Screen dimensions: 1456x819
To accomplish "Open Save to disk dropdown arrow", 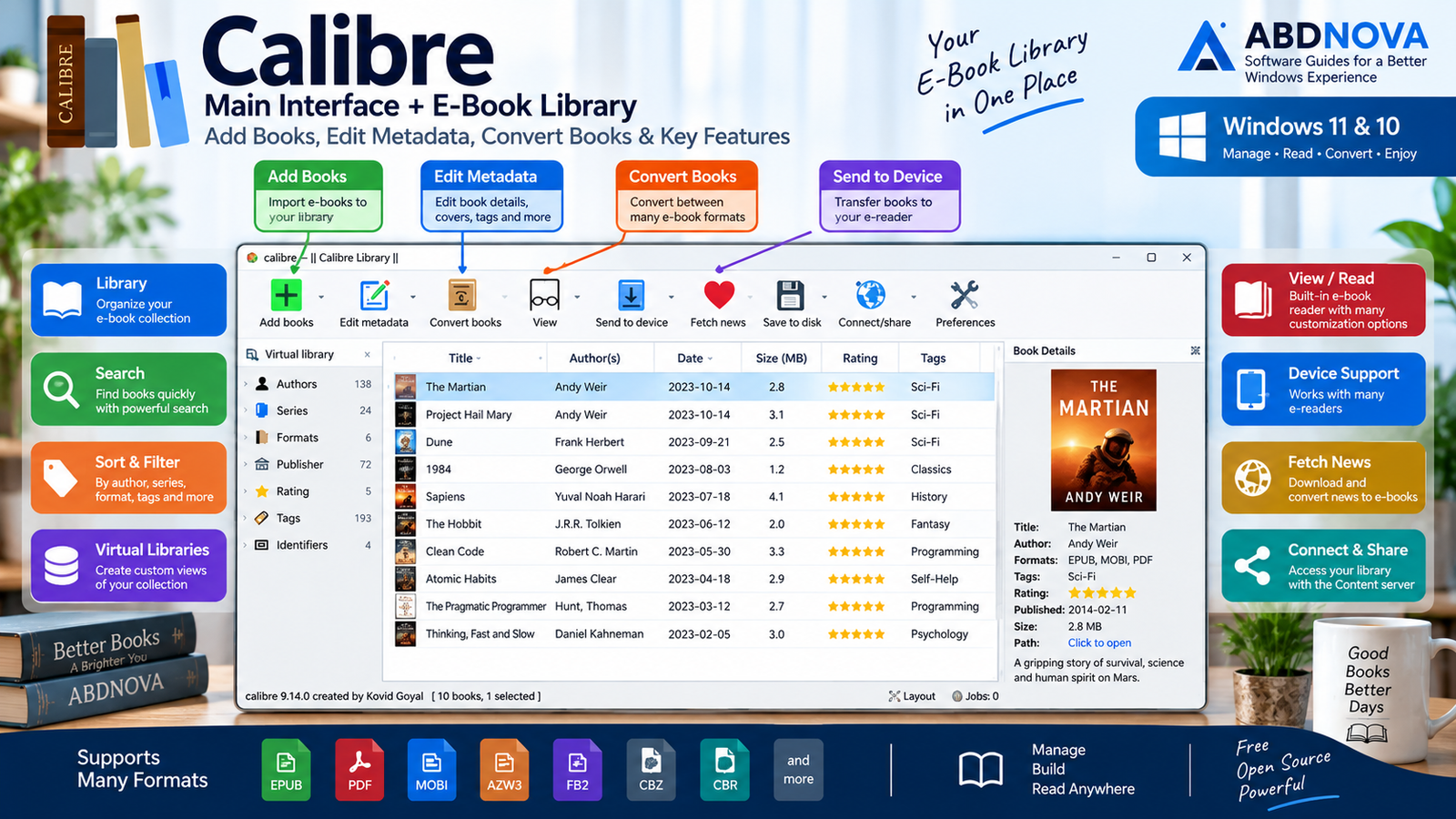I will pos(824,297).
